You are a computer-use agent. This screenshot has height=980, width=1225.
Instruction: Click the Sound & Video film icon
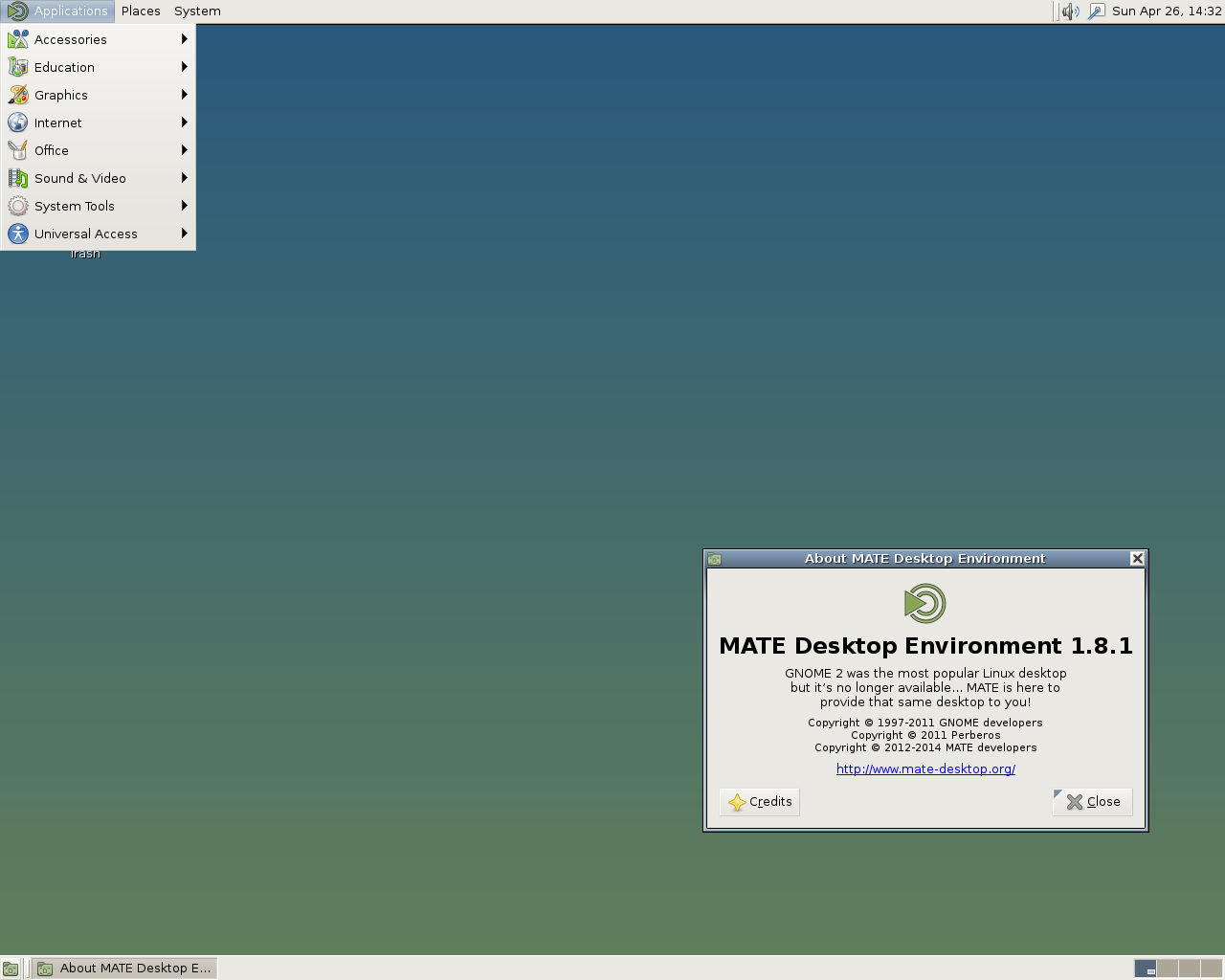18,178
